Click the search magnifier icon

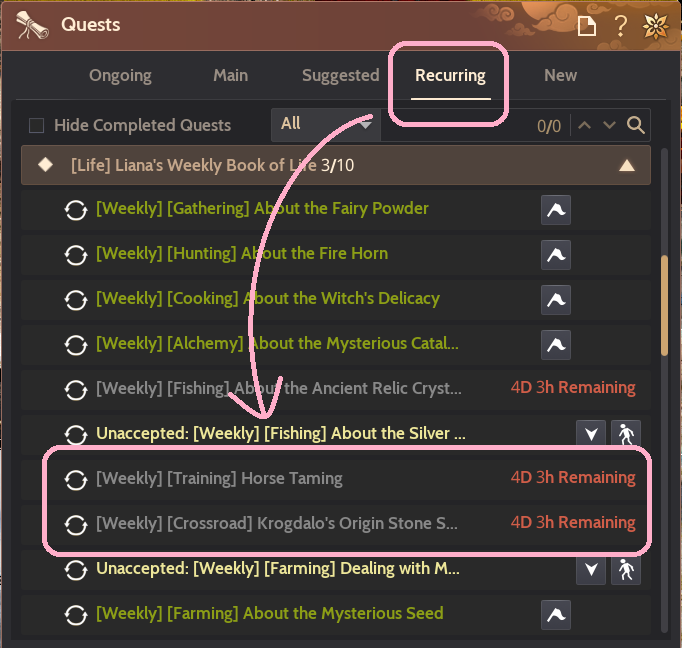[x=635, y=125]
